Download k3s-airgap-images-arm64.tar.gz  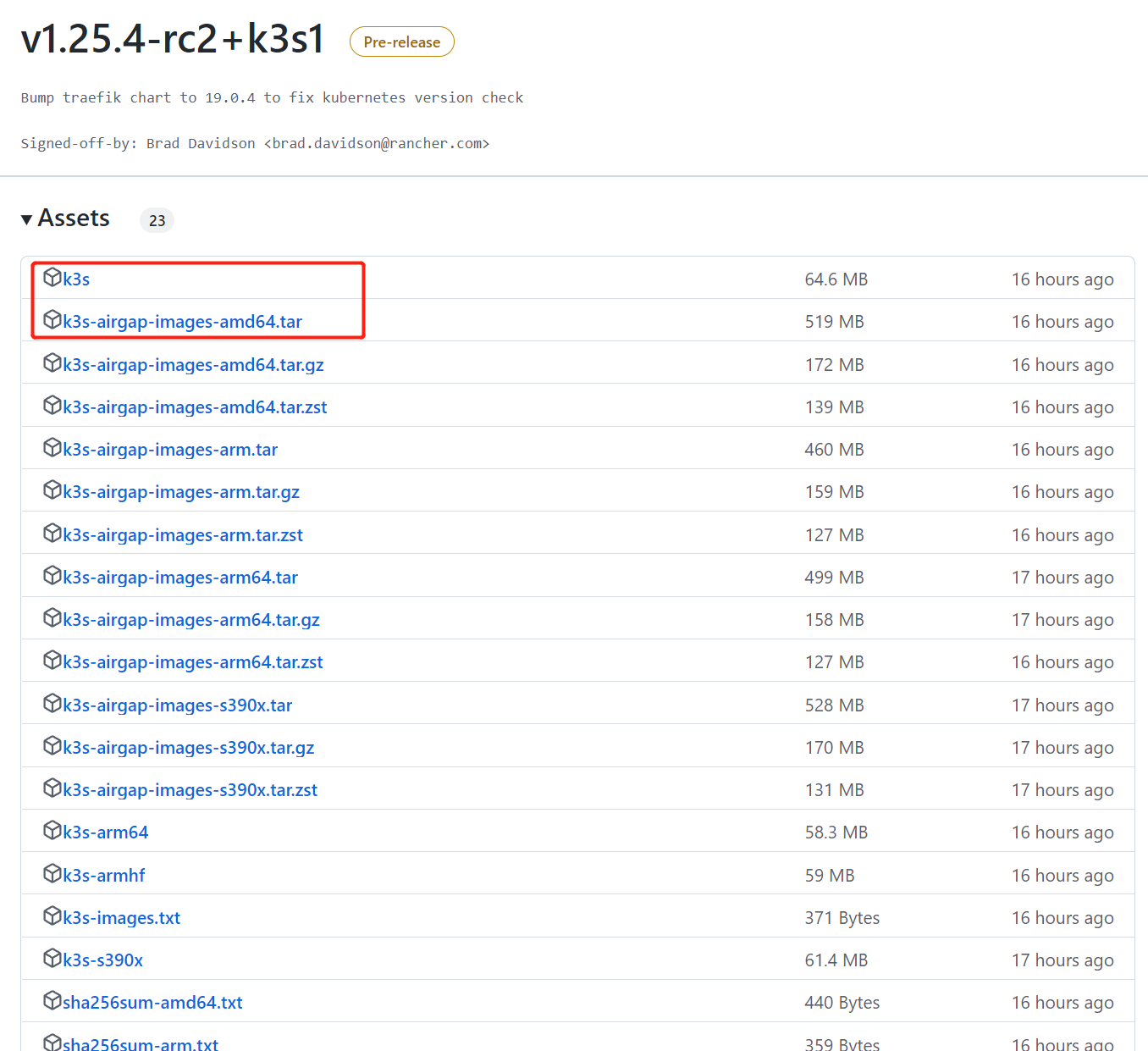pyautogui.click(x=191, y=620)
